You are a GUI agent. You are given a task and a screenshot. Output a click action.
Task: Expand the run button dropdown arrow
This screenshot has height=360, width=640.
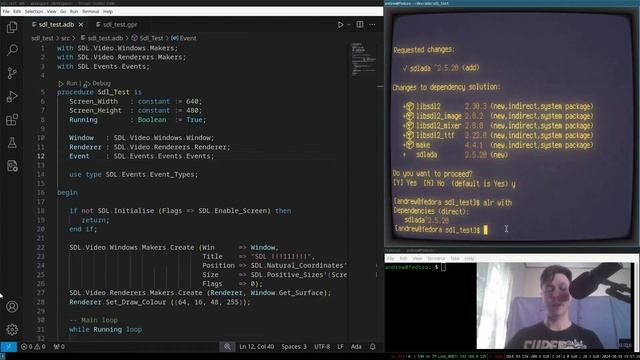(x=349, y=24)
